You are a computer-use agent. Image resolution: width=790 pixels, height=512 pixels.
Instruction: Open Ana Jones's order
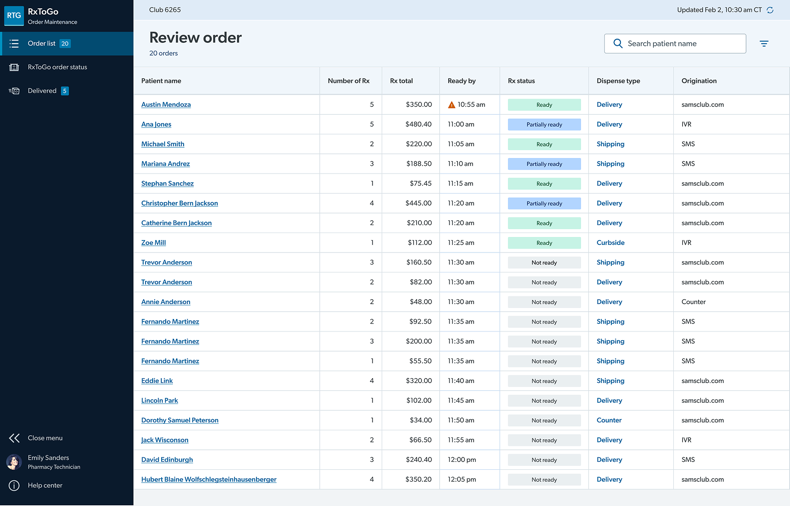point(156,124)
